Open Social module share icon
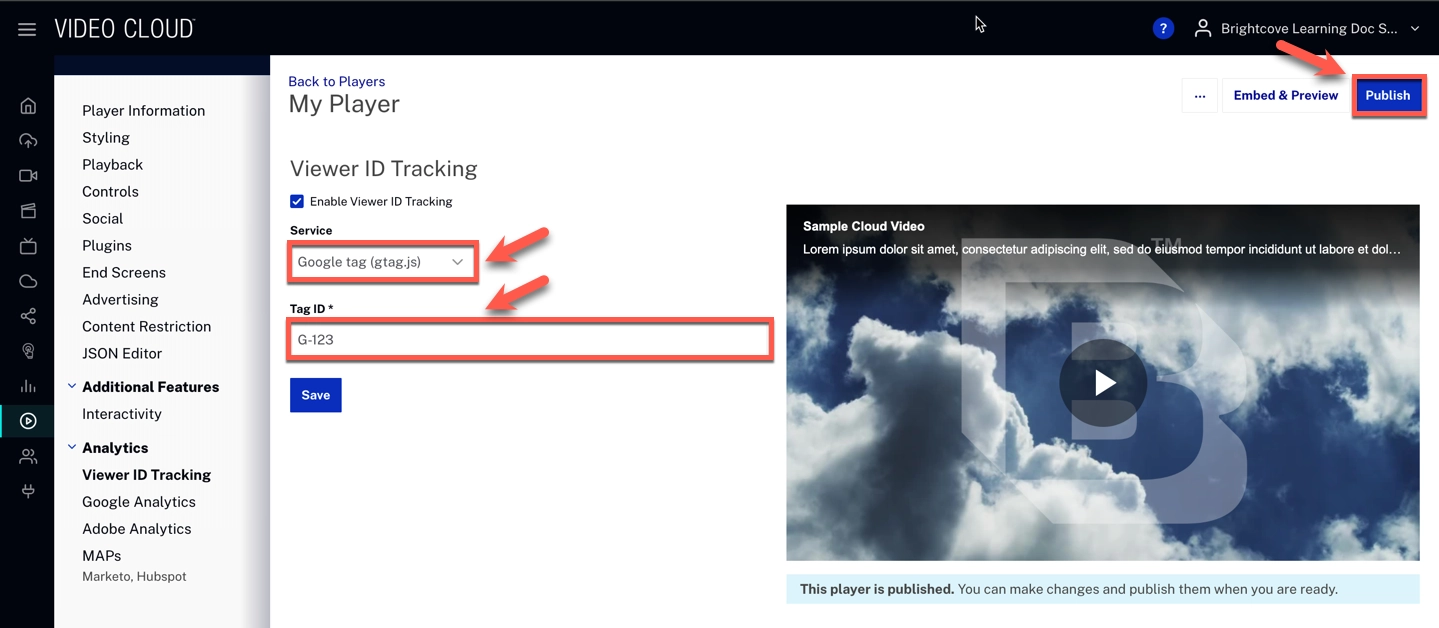 click(x=28, y=316)
